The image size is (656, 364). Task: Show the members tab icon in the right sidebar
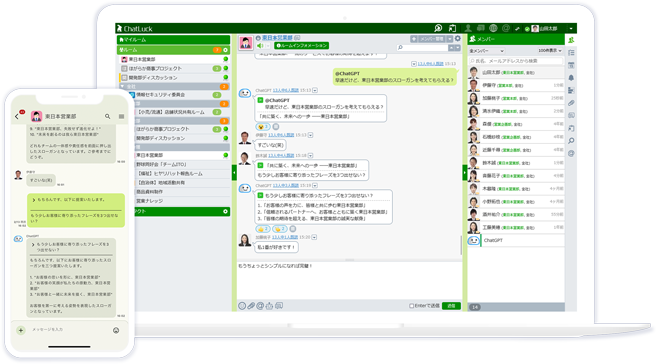tap(571, 40)
